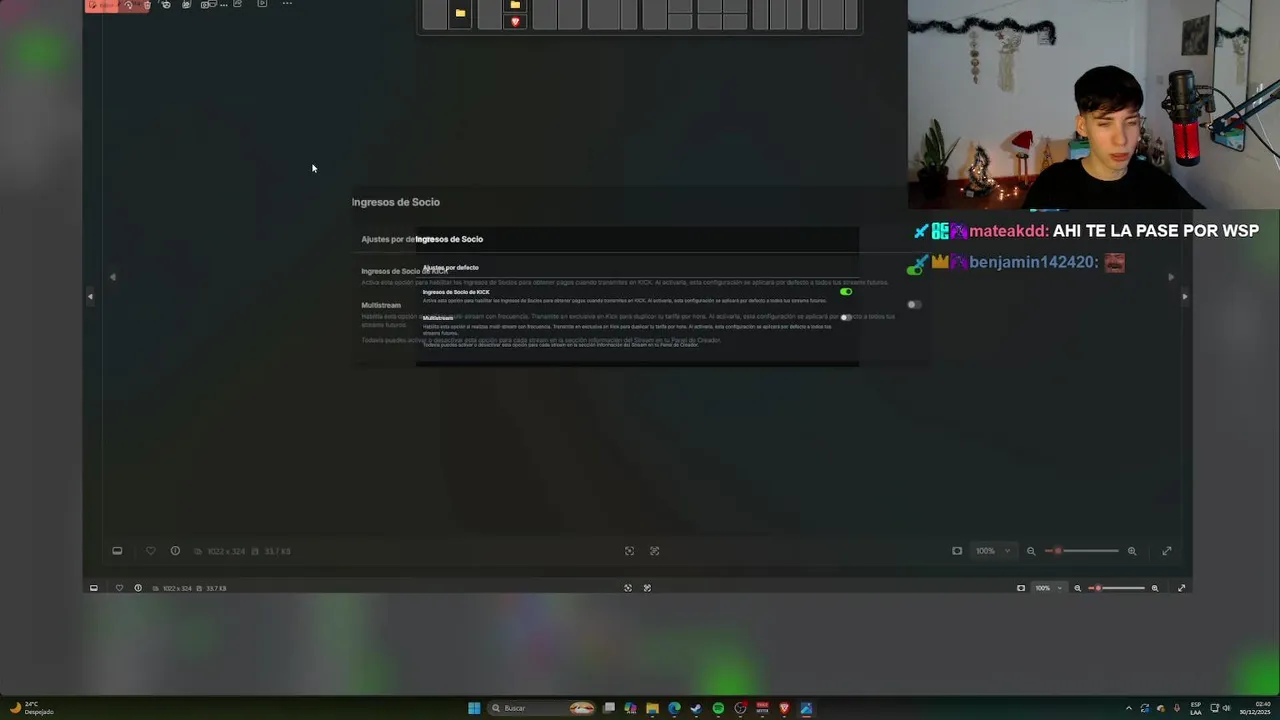Image resolution: width=1280 pixels, height=720 pixels.
Task: Open the Windows Start menu
Action: pyautogui.click(x=474, y=708)
